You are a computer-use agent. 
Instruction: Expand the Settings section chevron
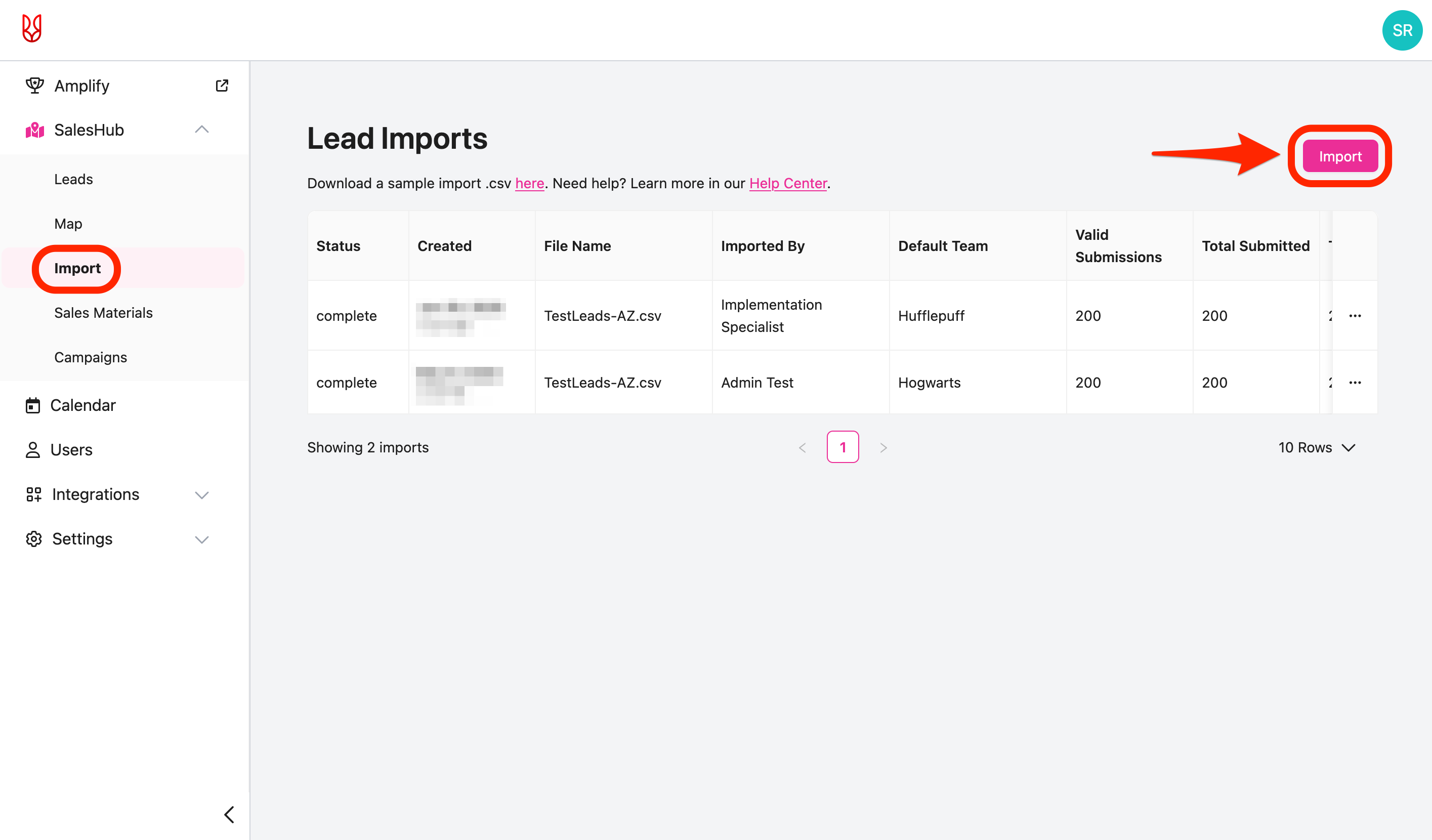click(202, 539)
